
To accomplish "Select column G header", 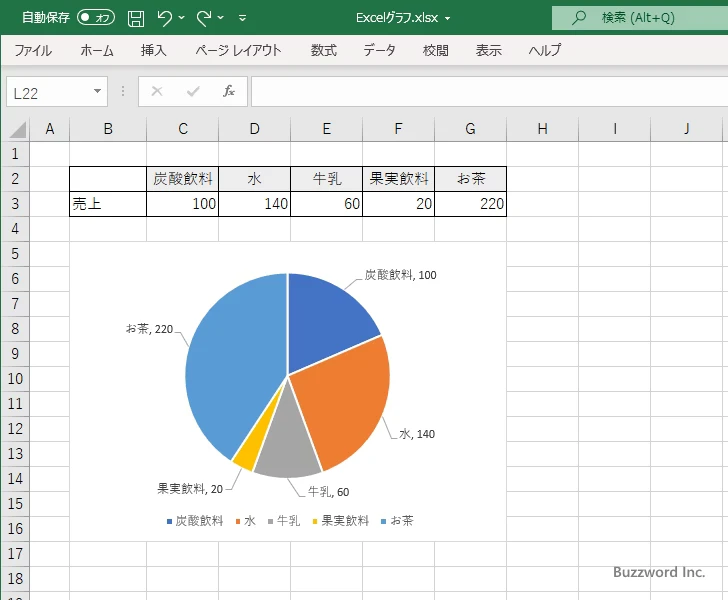I will (470, 129).
